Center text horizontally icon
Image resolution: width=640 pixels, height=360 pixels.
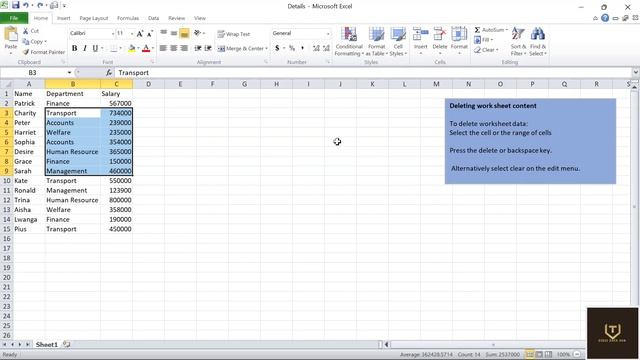coord(173,49)
